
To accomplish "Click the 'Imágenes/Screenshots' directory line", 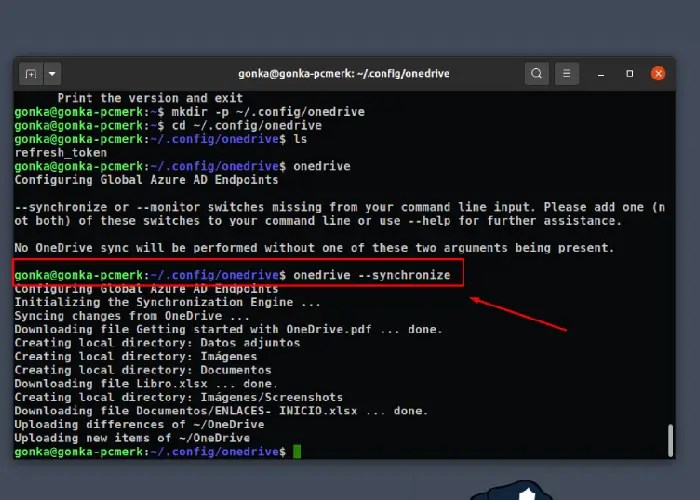I will (179, 397).
